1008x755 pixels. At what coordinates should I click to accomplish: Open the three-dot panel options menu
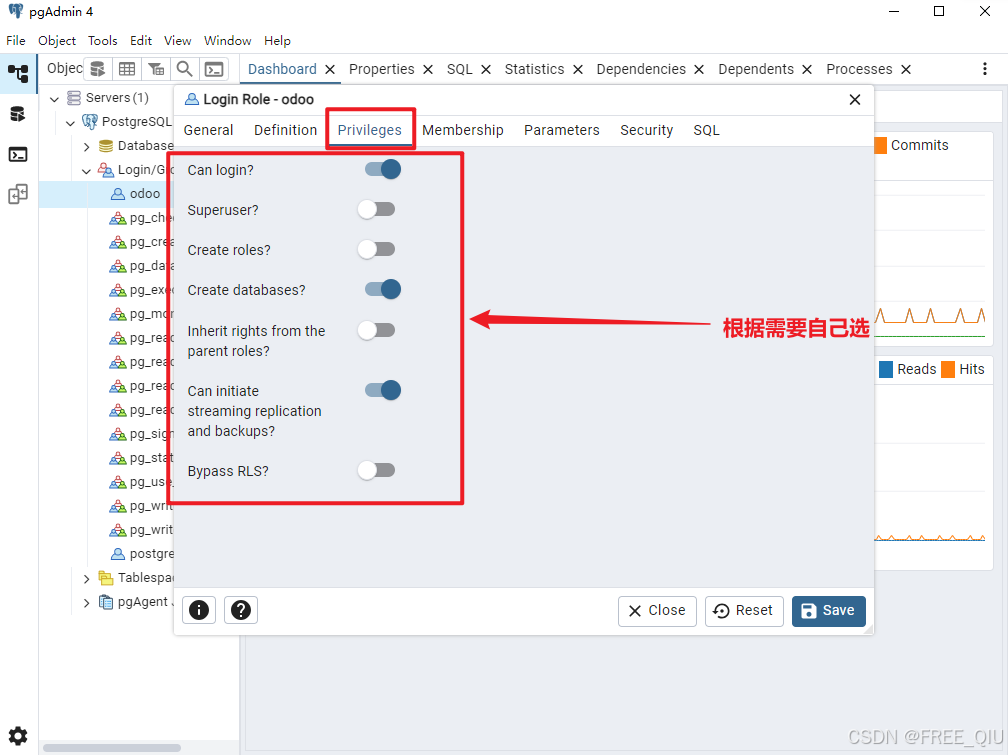point(985,69)
